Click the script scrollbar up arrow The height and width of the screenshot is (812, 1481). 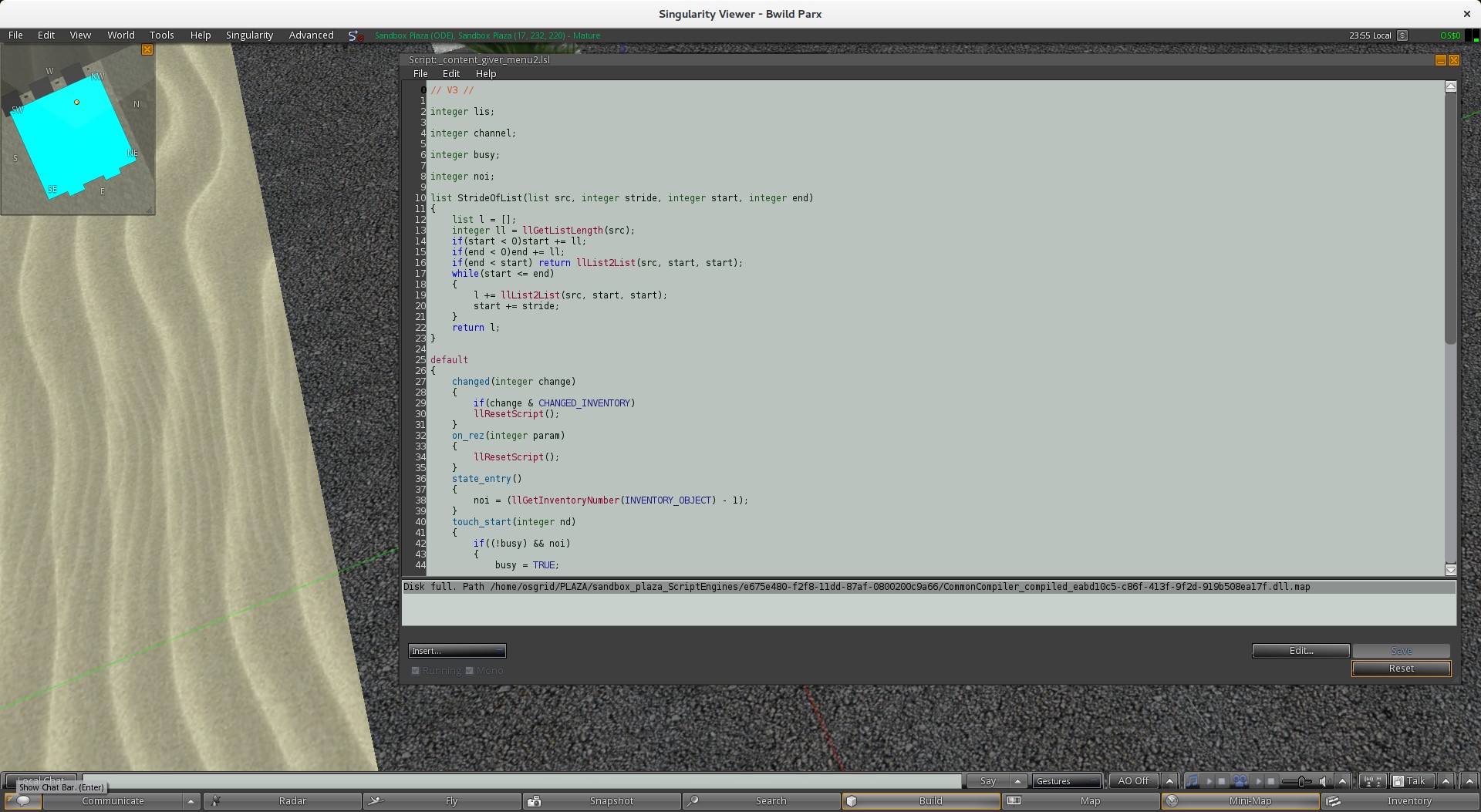pyautogui.click(x=1450, y=86)
